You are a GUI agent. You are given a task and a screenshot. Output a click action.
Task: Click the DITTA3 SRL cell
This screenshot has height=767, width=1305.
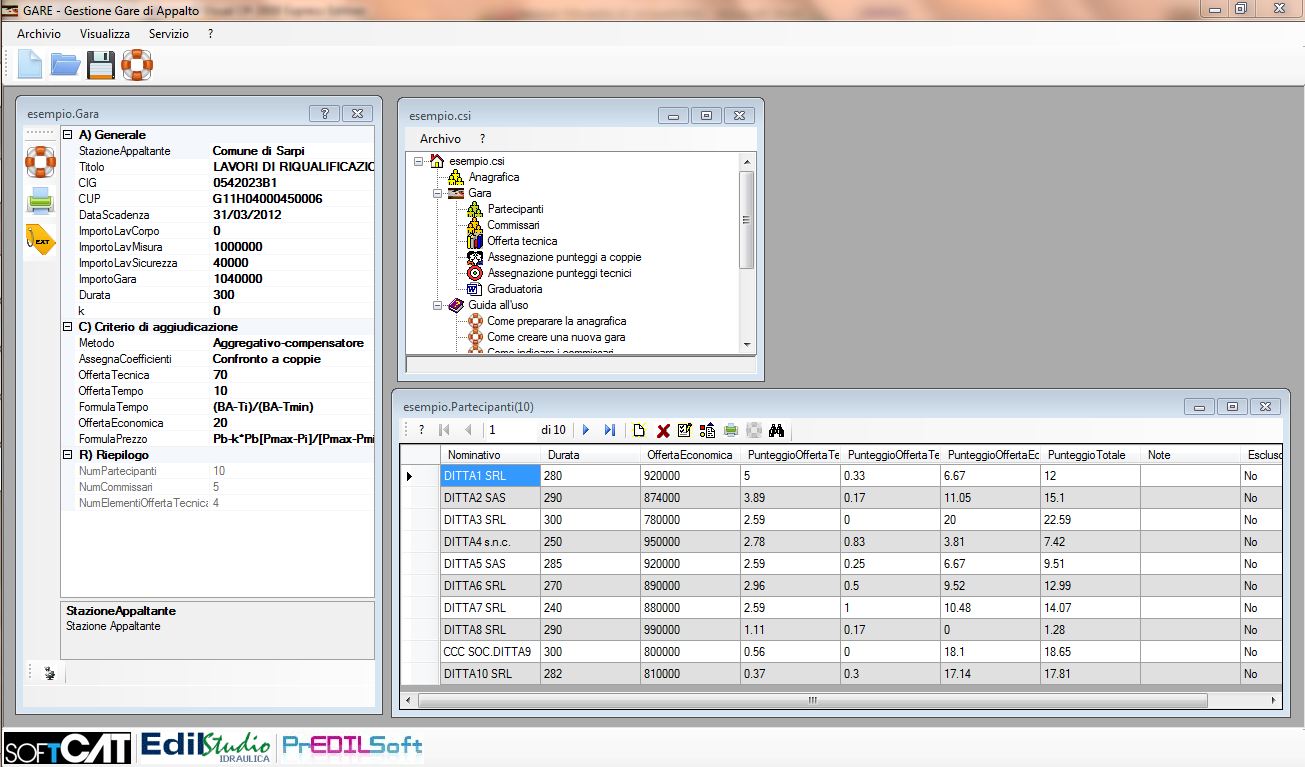click(x=490, y=520)
